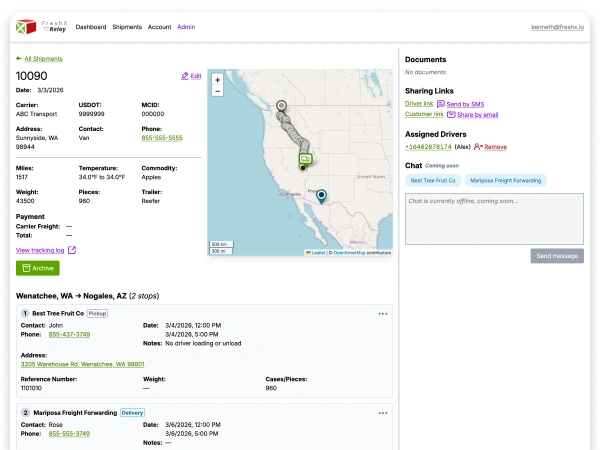Open the Customer link
The image size is (600, 450).
pyautogui.click(x=424, y=114)
